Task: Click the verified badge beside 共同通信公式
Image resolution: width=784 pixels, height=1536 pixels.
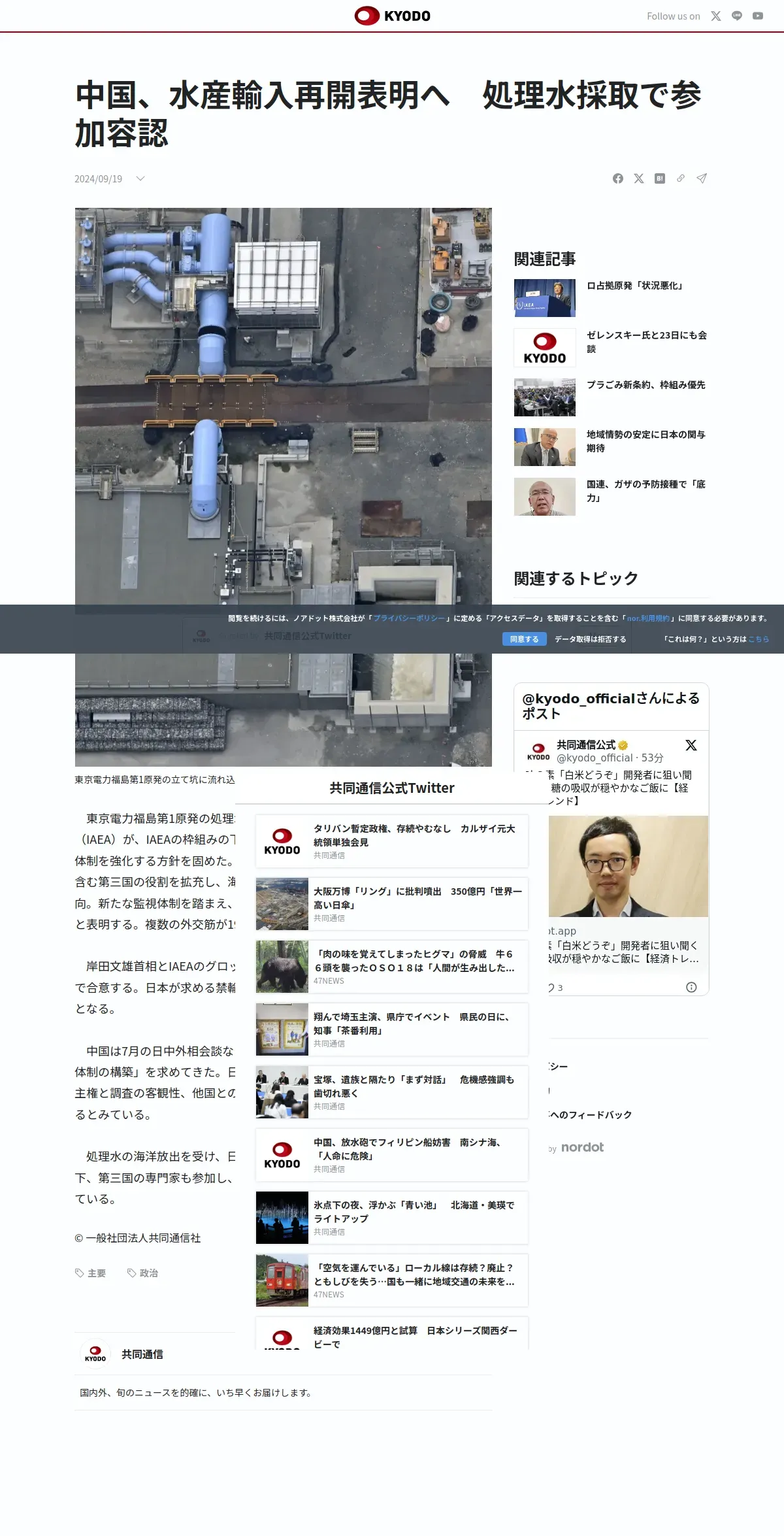Action: tap(623, 745)
